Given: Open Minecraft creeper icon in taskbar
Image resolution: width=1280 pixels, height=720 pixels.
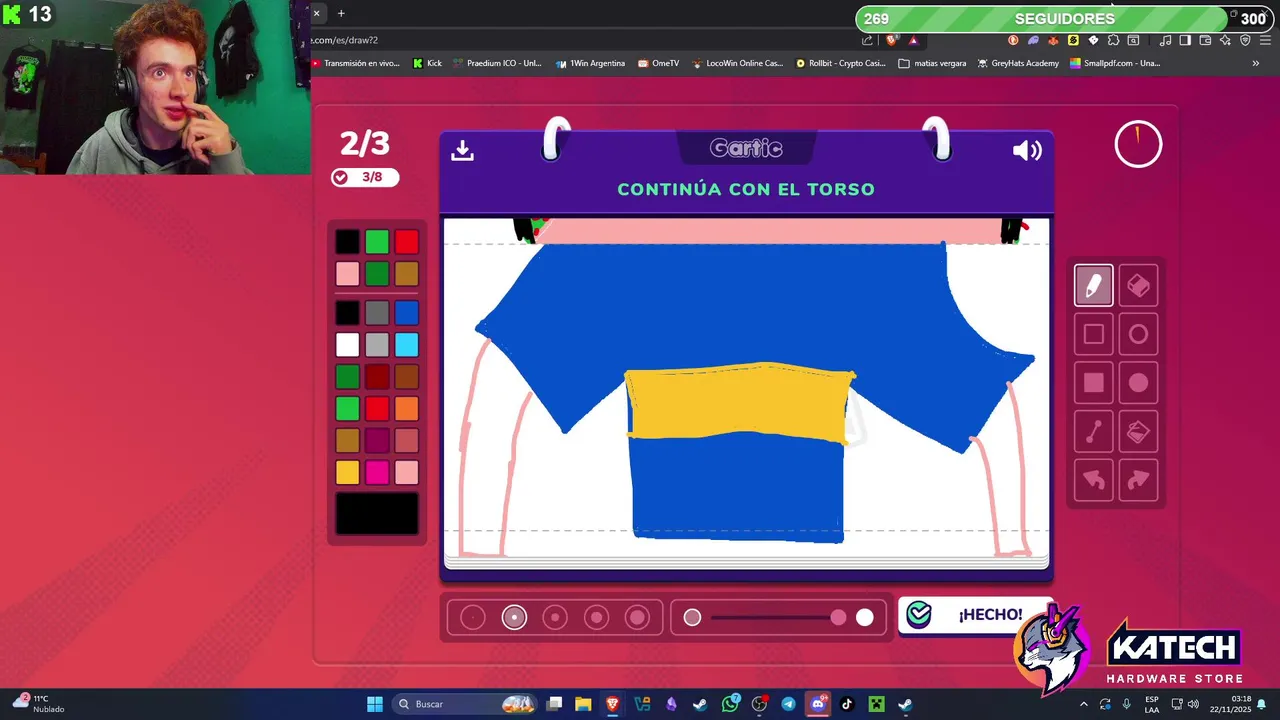Looking at the screenshot, I should pyautogui.click(x=876, y=704).
